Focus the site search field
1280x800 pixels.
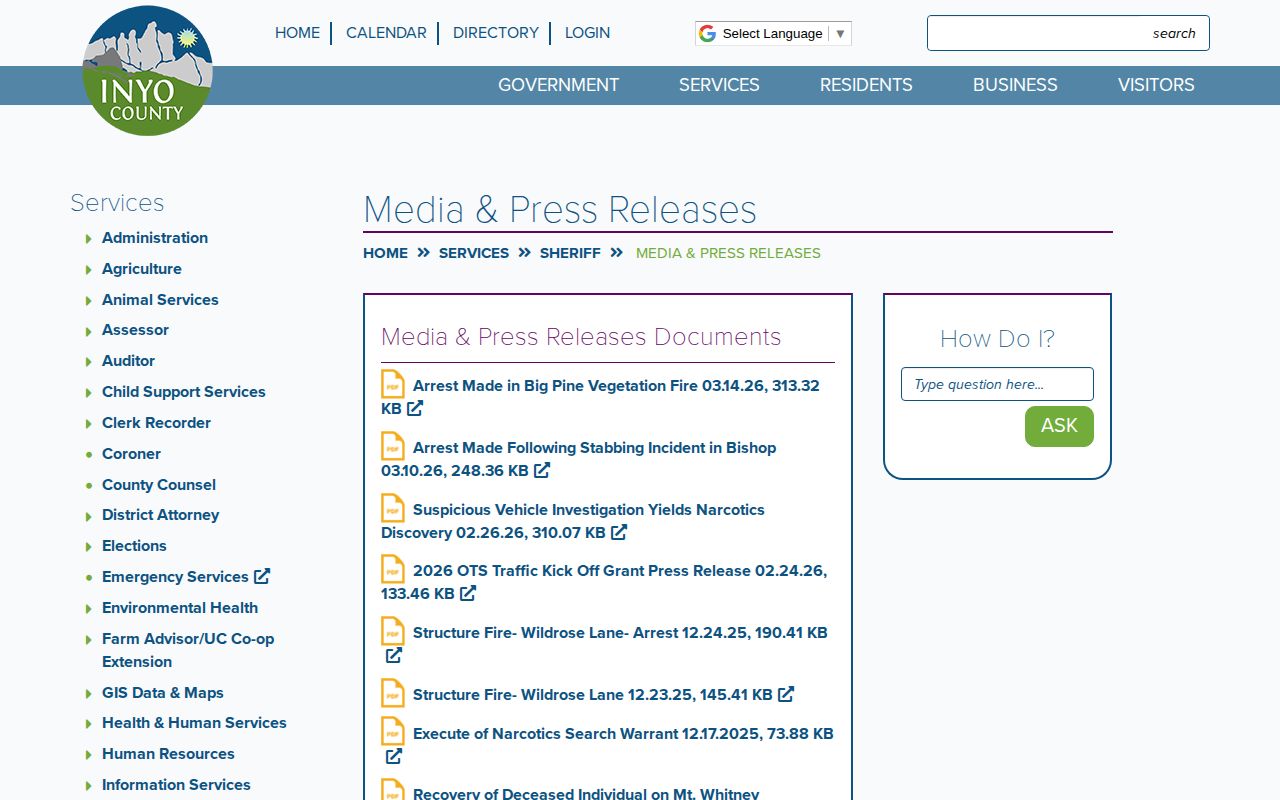[1068, 33]
